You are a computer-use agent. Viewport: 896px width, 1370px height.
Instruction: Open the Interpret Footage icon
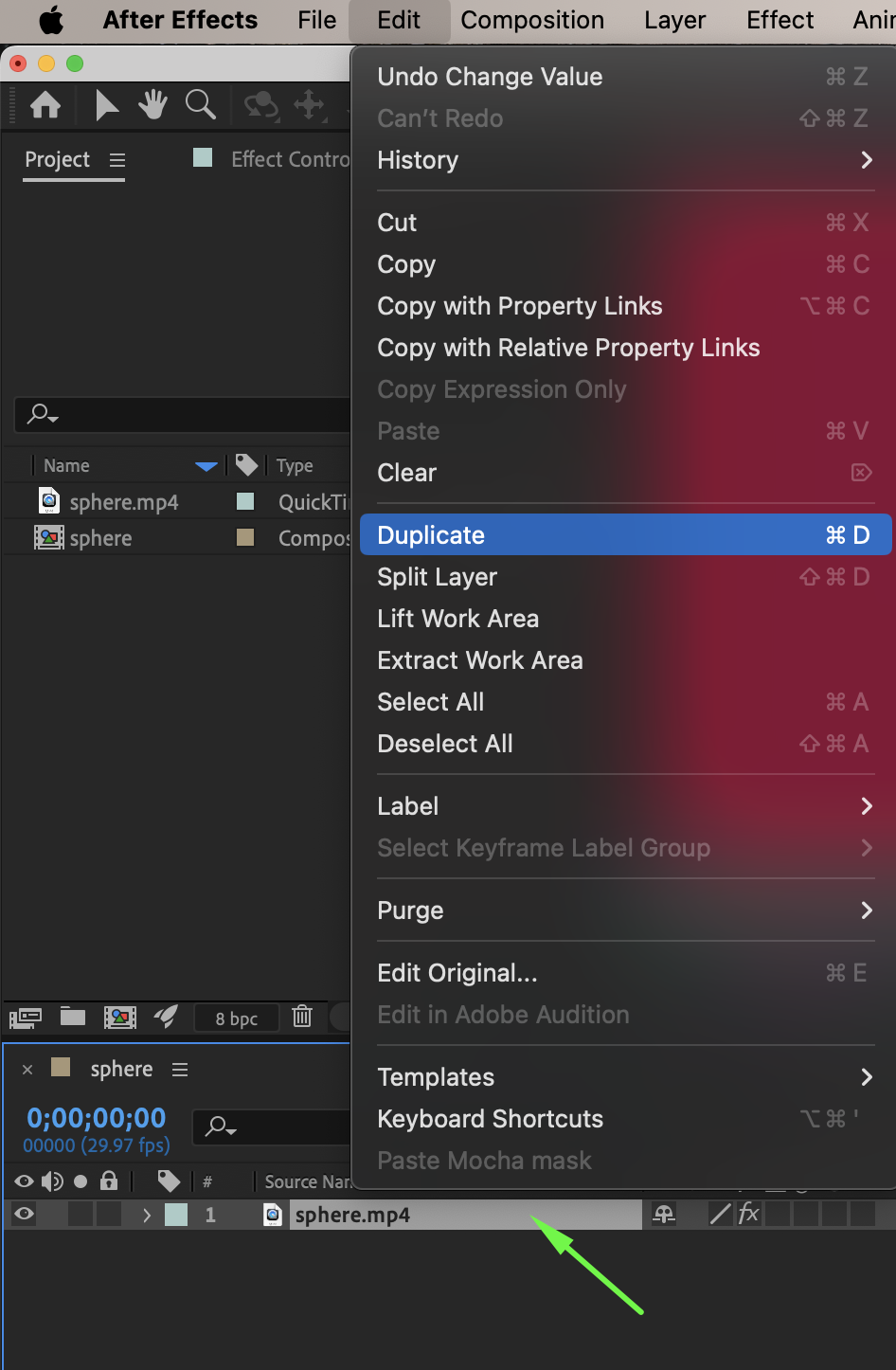(x=26, y=1018)
